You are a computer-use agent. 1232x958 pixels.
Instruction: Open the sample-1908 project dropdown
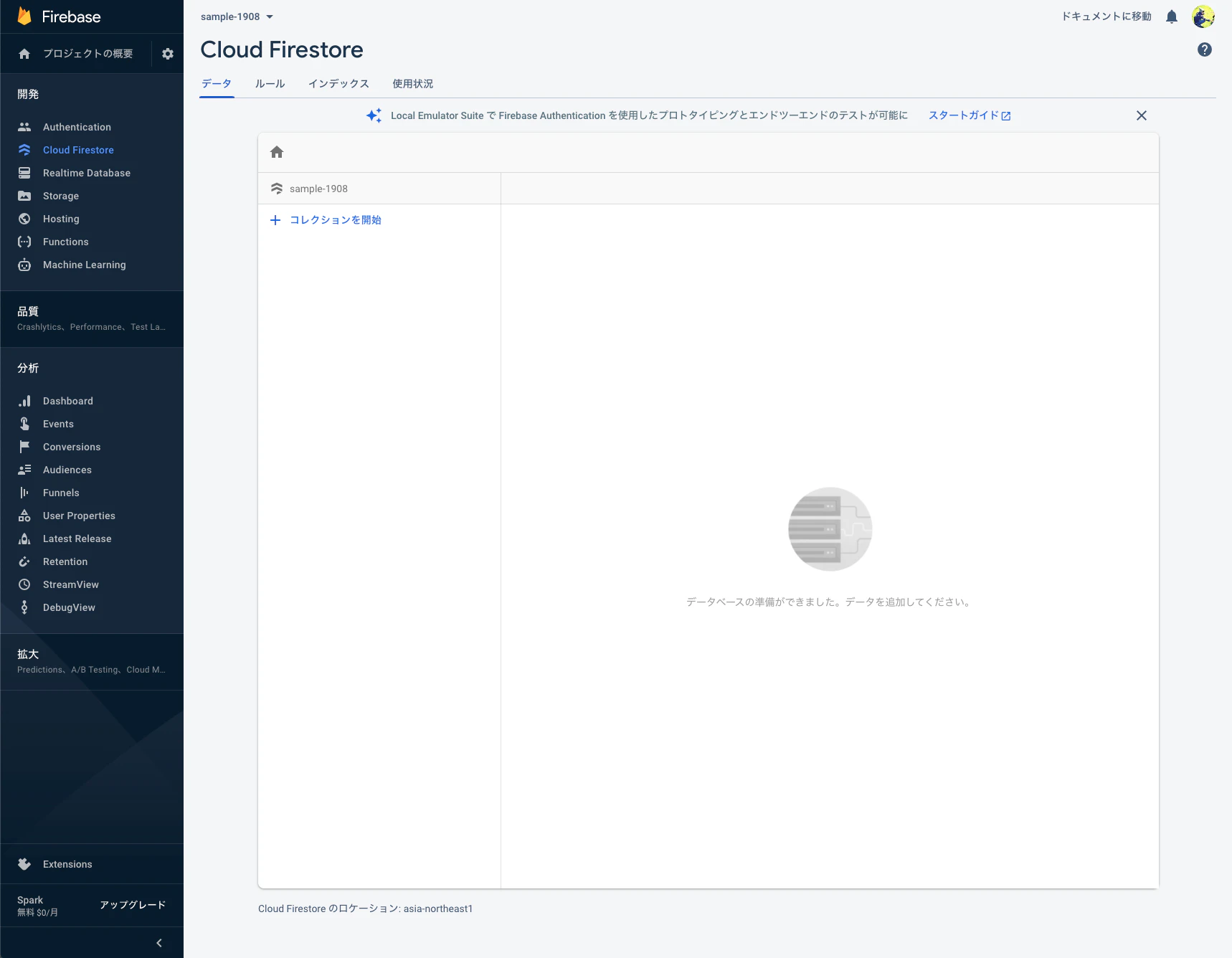[x=237, y=16]
